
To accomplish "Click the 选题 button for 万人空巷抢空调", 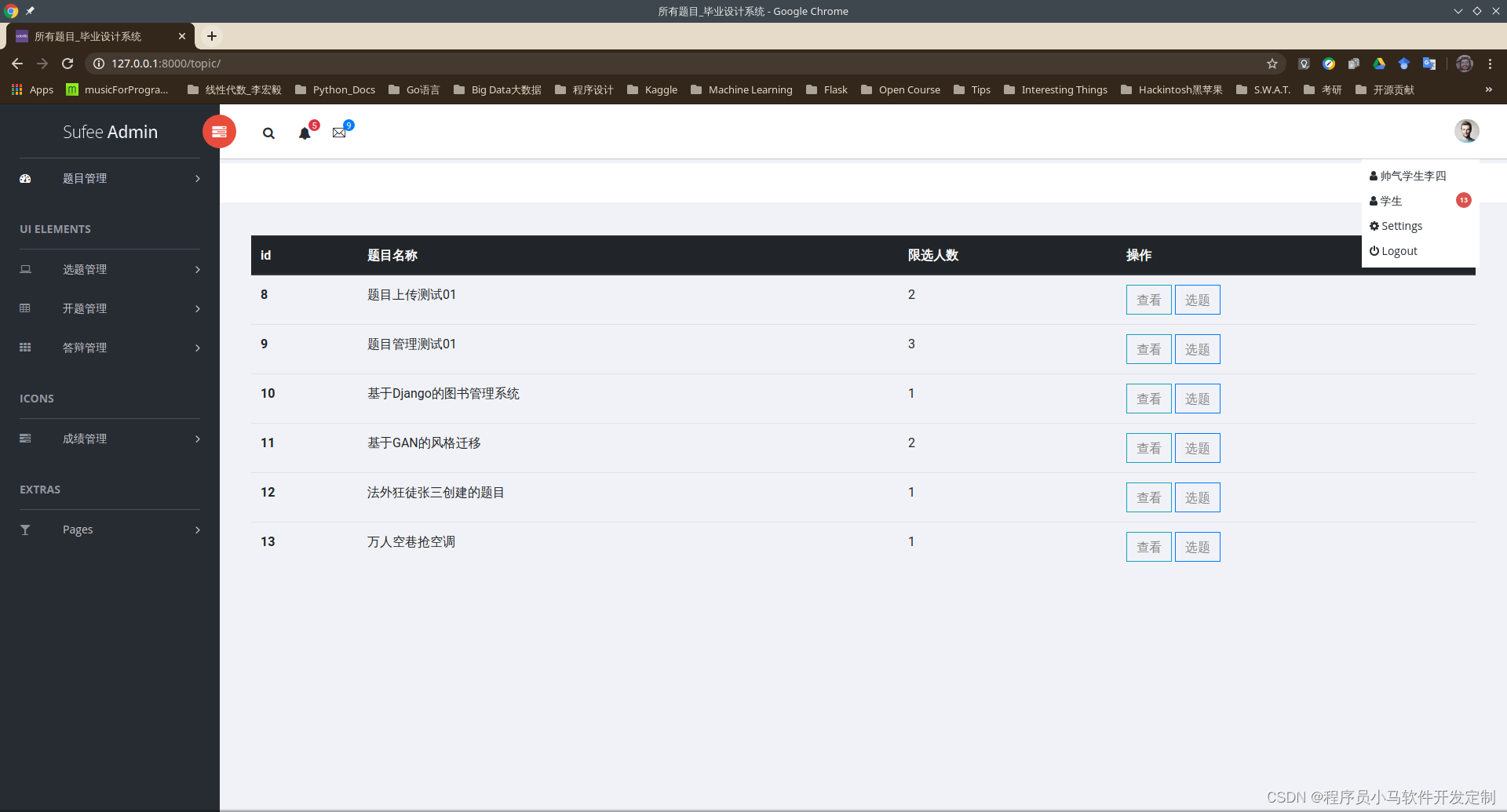I will click(1197, 546).
